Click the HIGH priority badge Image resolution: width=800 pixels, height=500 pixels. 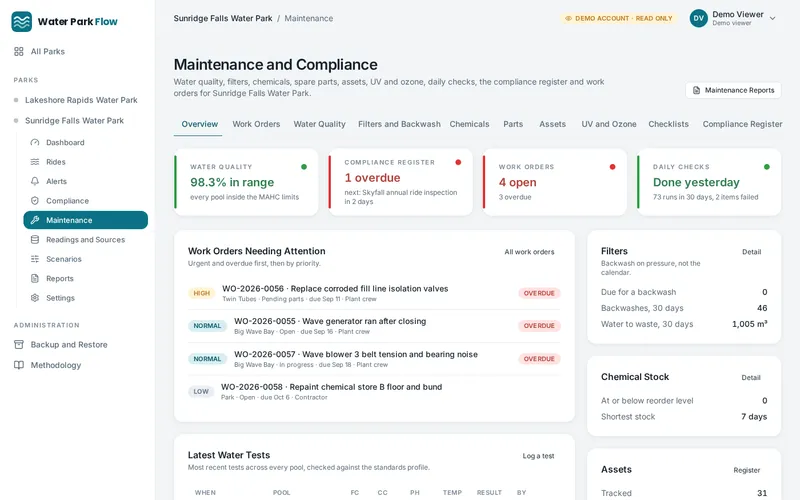pos(202,293)
